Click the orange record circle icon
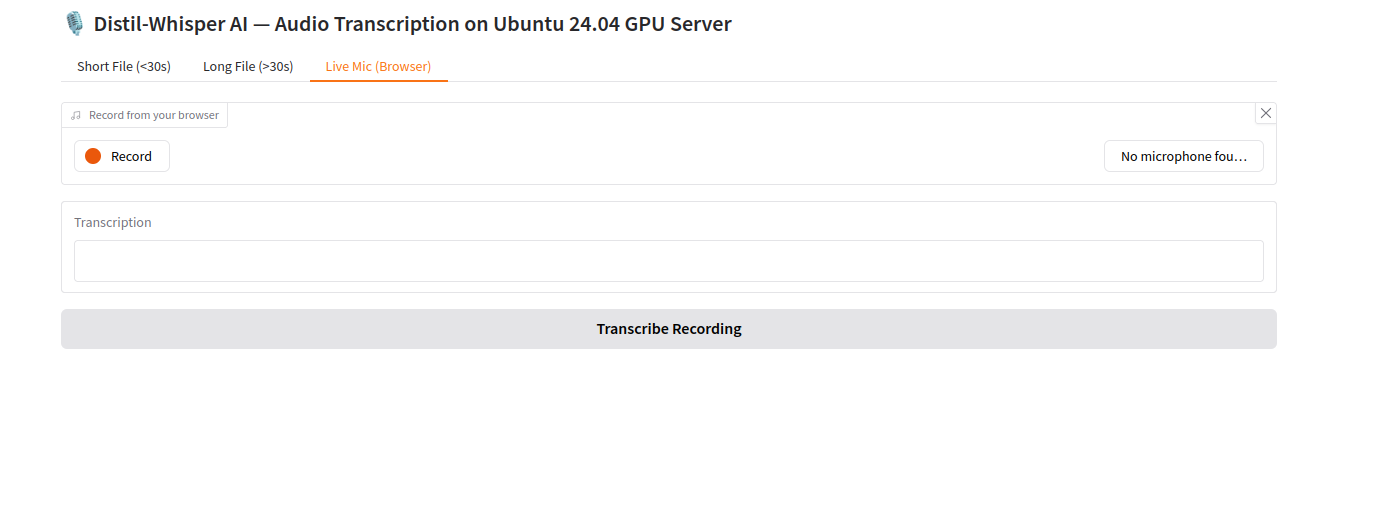 click(93, 156)
